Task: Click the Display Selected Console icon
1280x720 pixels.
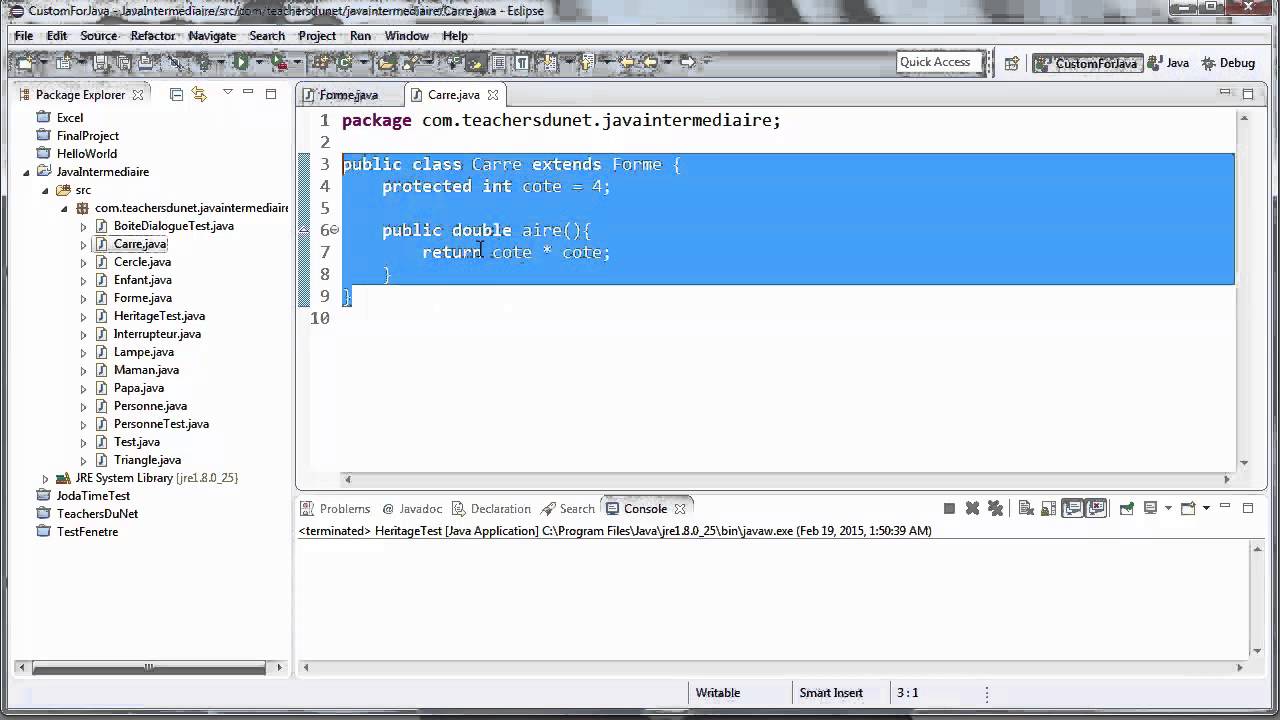Action: 1150,508
